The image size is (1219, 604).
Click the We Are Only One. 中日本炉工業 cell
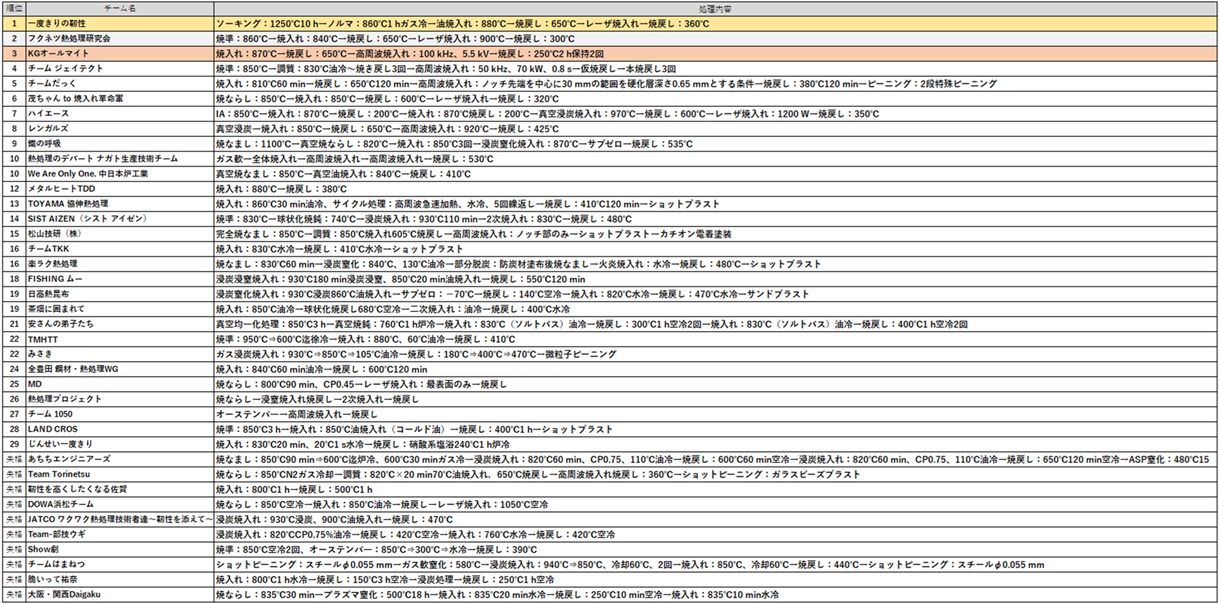[119, 174]
